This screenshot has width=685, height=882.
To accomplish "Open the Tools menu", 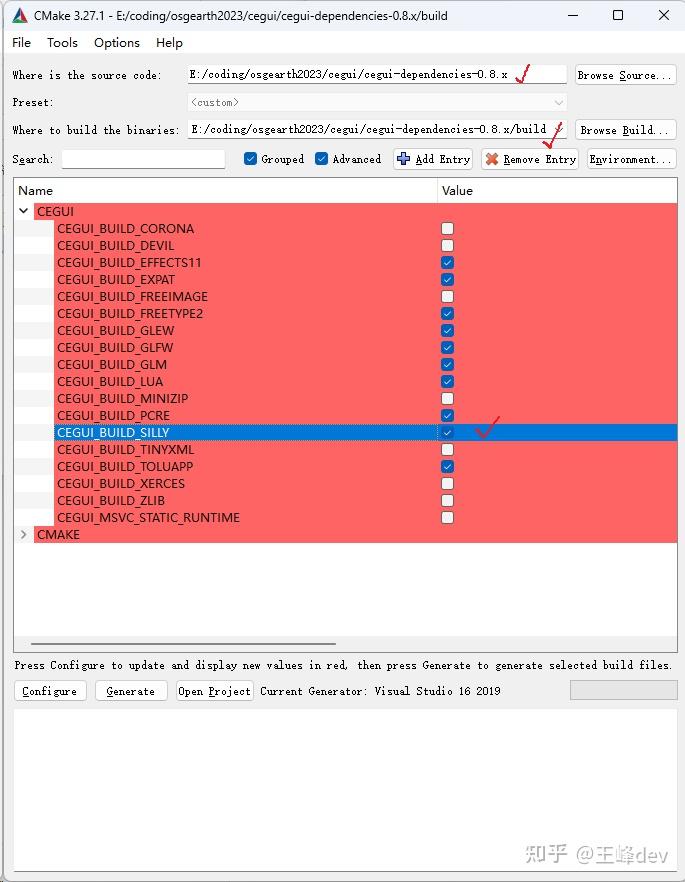I will [x=62, y=43].
